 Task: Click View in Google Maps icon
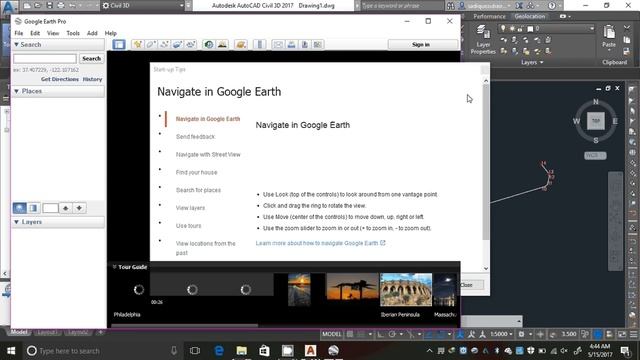(318, 44)
